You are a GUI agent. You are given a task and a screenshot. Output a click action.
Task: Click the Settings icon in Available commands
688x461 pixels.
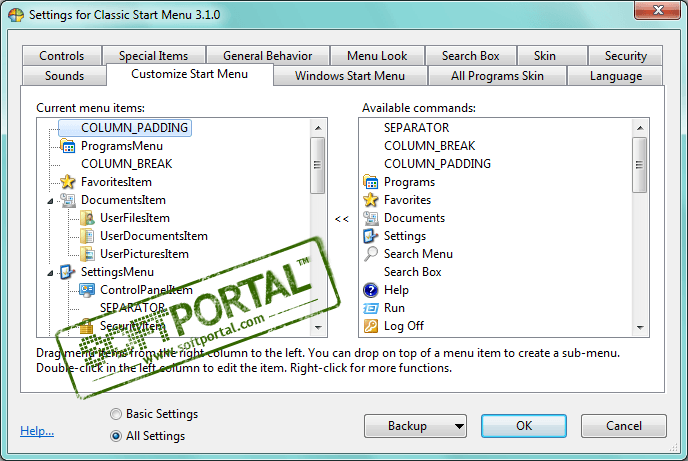coord(371,236)
